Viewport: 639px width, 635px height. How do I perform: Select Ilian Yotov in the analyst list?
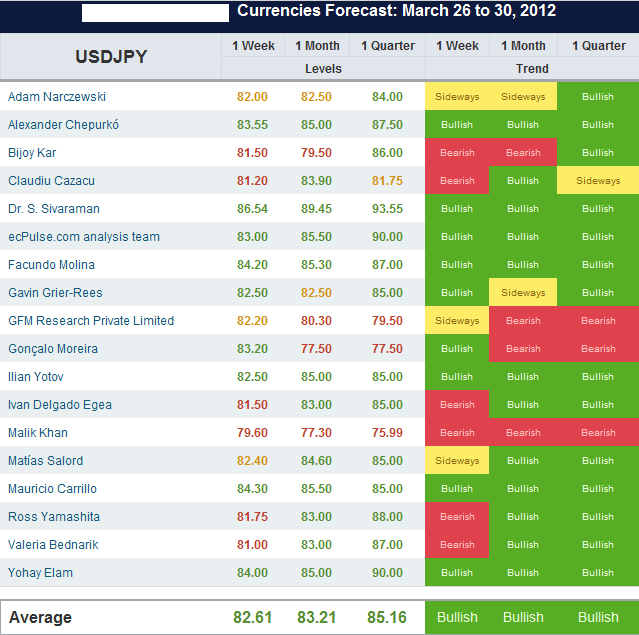click(36, 377)
